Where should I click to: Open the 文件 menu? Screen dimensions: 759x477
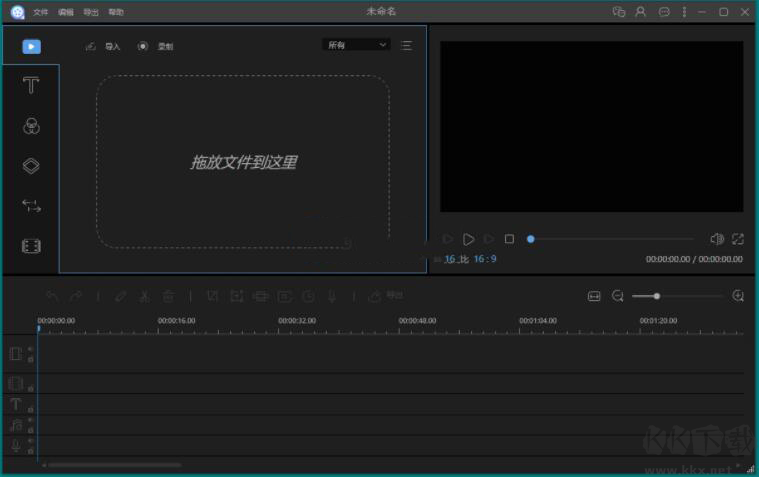tap(40, 12)
